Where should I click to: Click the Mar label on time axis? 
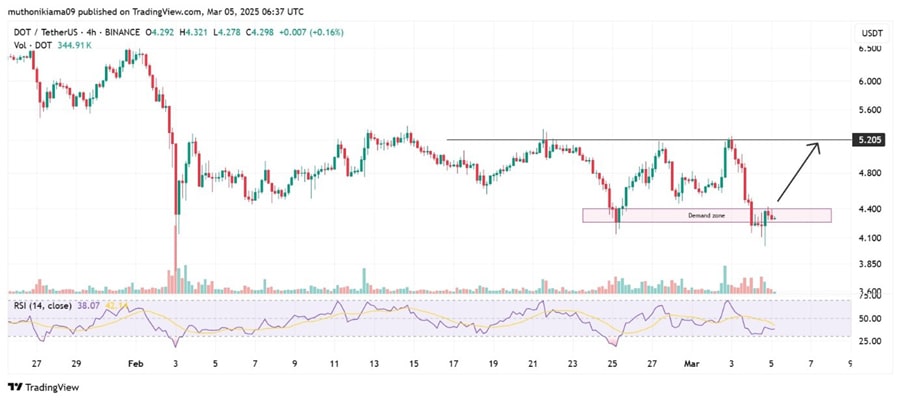690,363
